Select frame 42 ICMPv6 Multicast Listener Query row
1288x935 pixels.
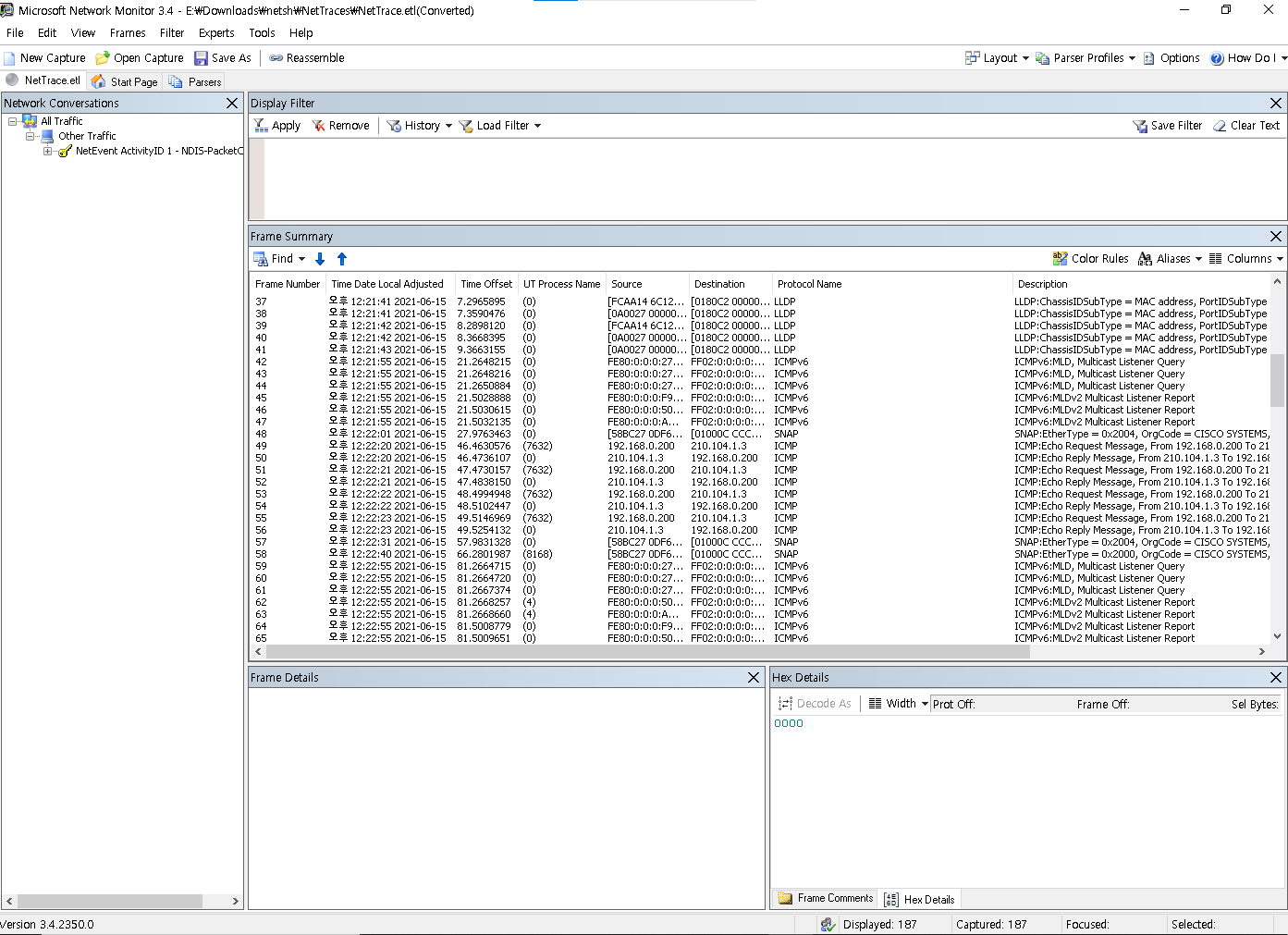[x=760, y=362]
